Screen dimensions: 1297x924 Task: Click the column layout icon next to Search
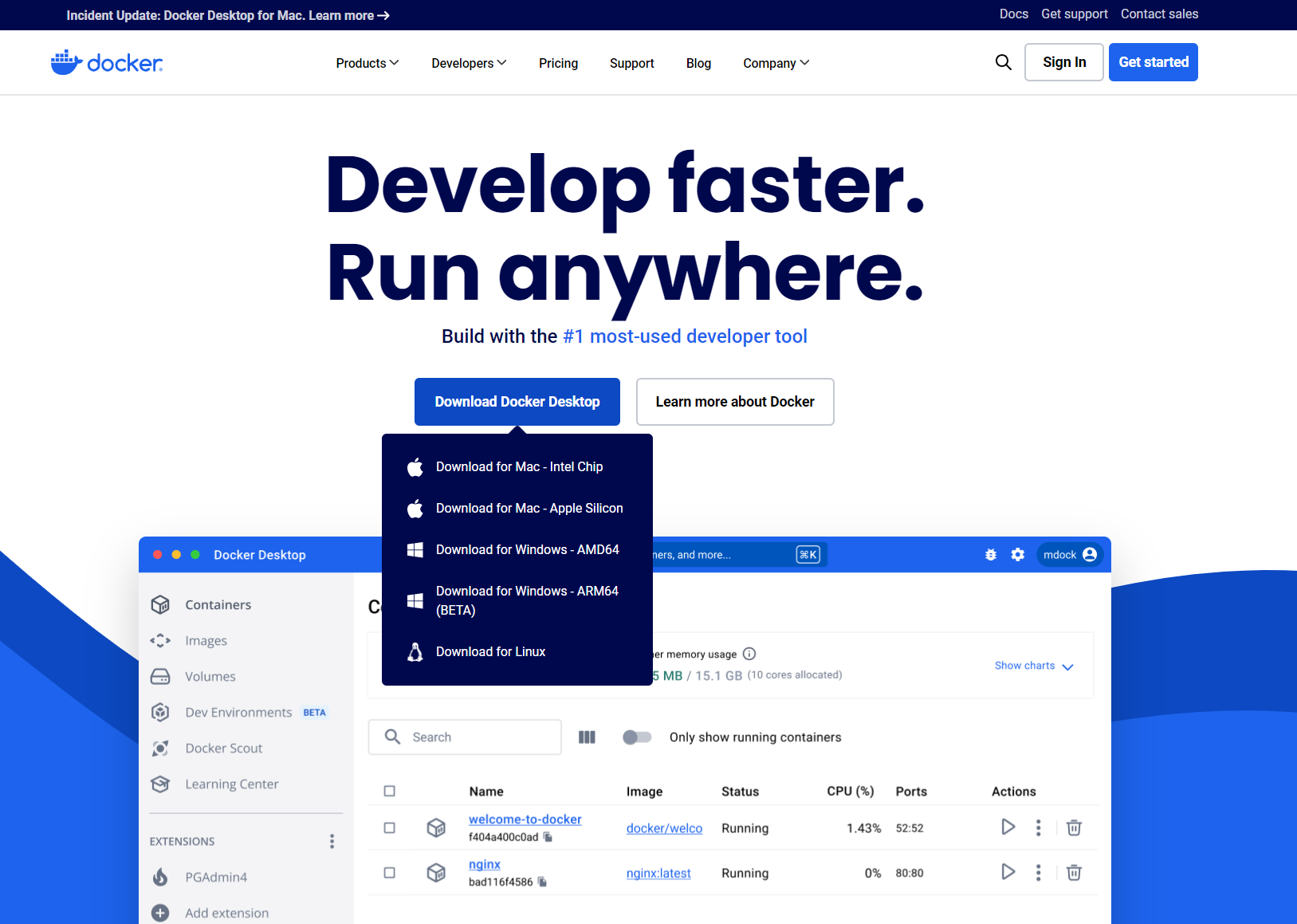tap(587, 737)
